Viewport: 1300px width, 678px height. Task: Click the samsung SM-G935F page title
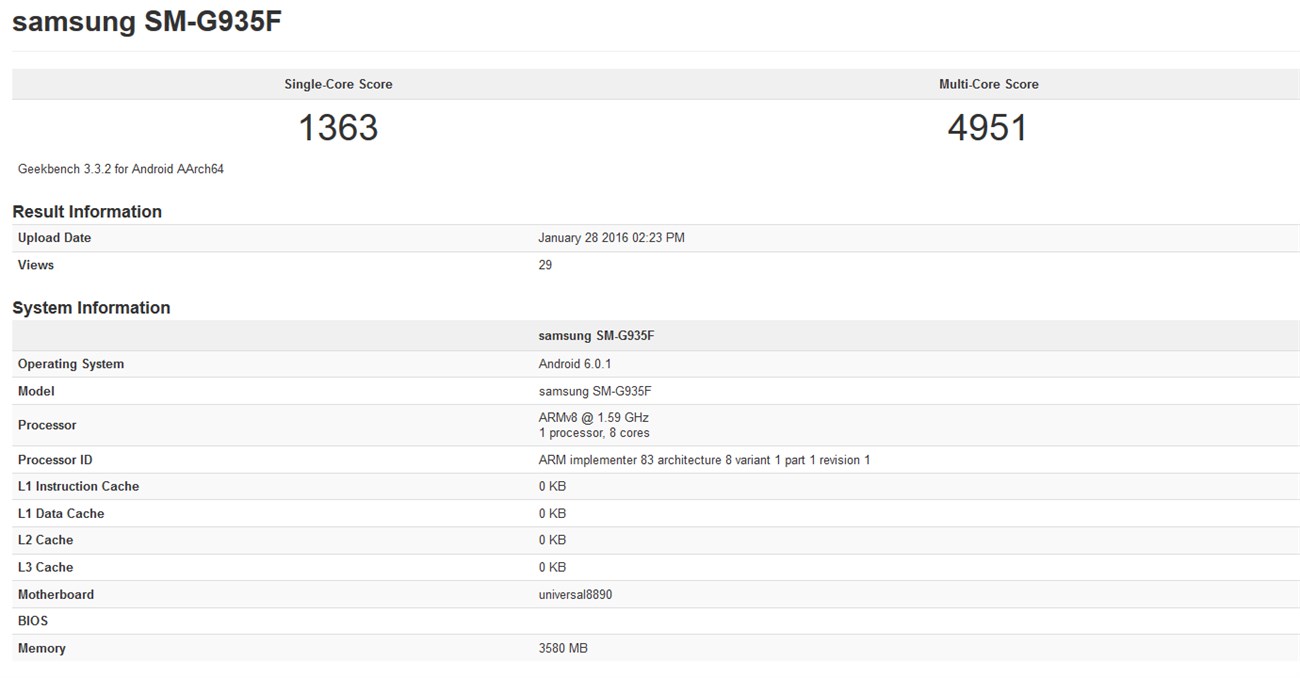(x=146, y=22)
